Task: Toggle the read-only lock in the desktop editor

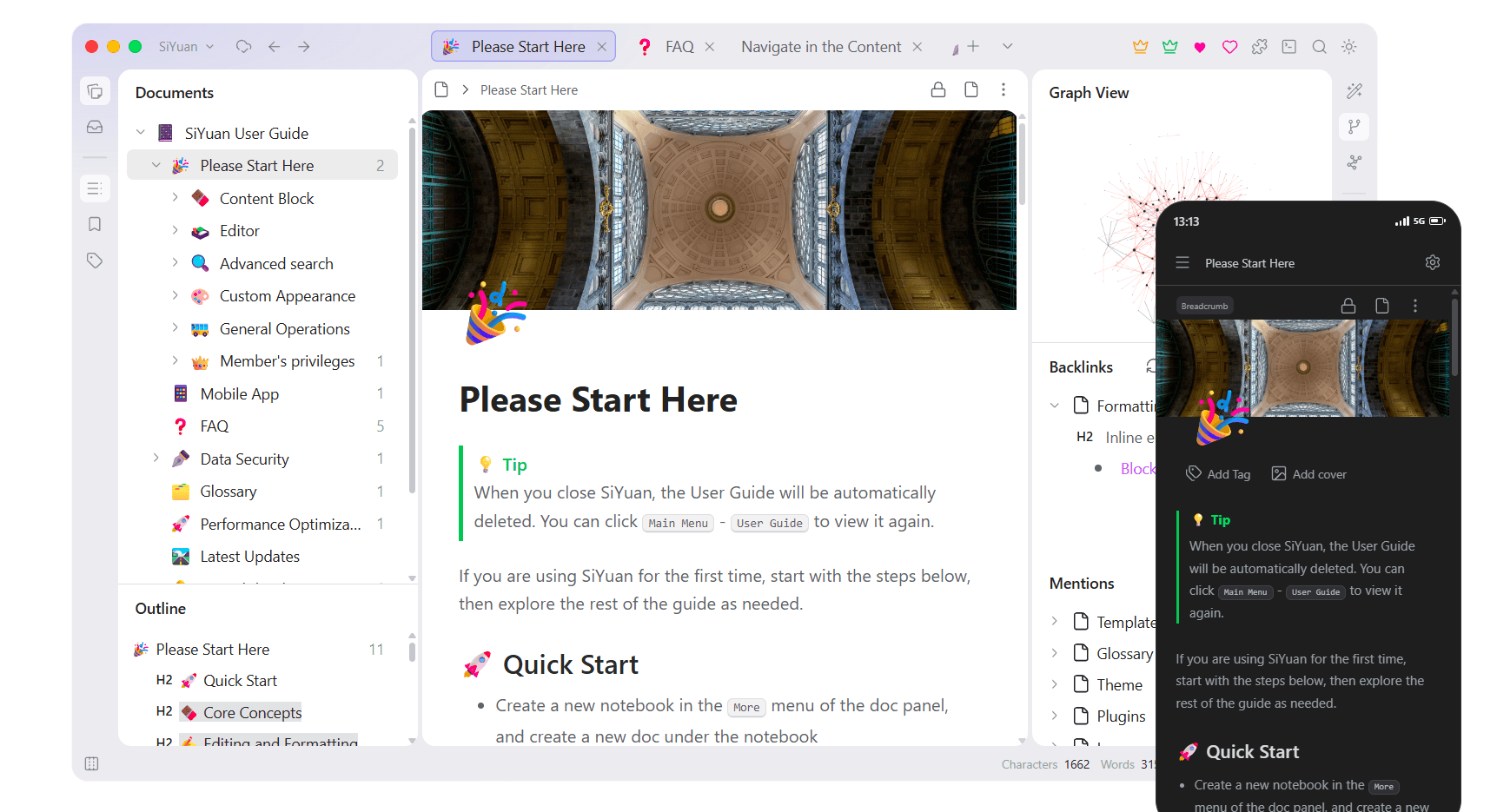Action: [x=938, y=89]
